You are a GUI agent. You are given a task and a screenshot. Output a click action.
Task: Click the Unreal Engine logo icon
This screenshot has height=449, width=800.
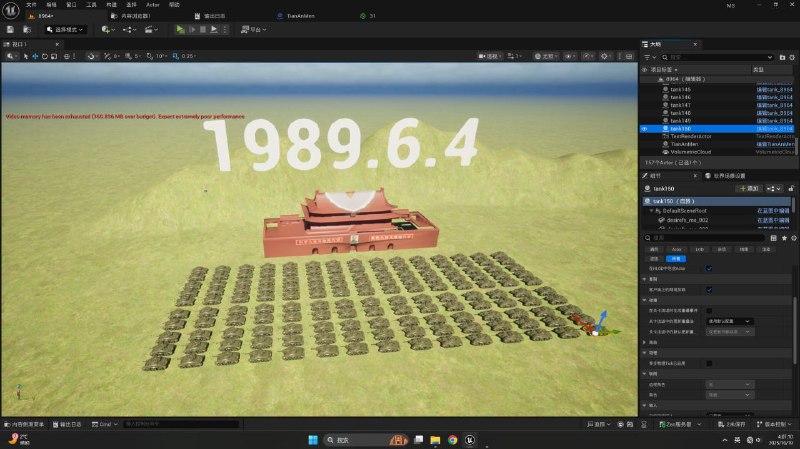10,7
